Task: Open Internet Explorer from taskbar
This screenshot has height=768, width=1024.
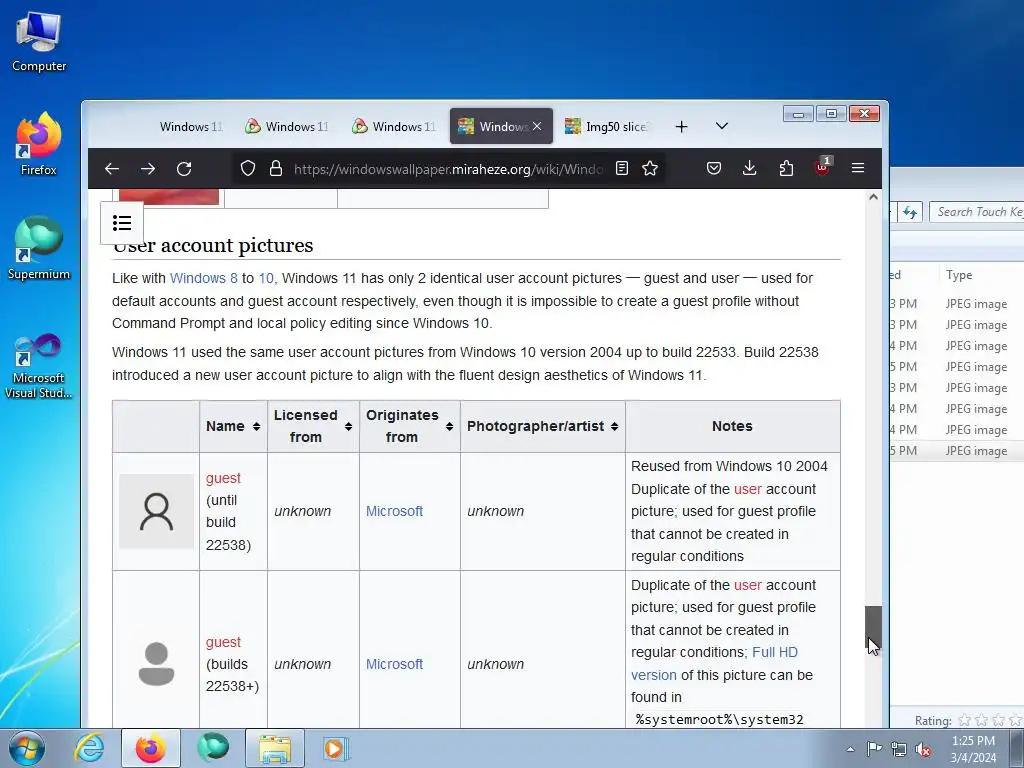Action: (x=89, y=748)
